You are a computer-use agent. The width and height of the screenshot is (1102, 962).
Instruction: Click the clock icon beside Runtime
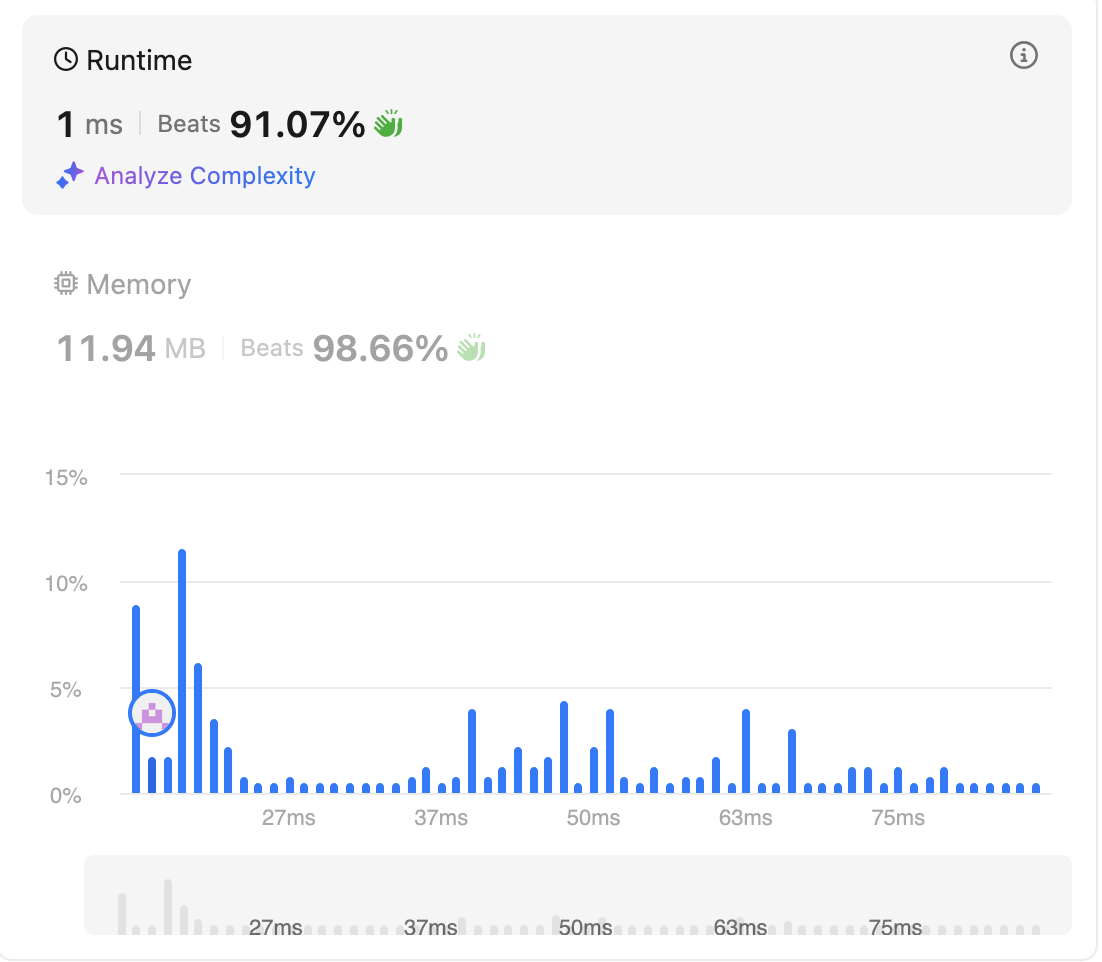pos(66,60)
